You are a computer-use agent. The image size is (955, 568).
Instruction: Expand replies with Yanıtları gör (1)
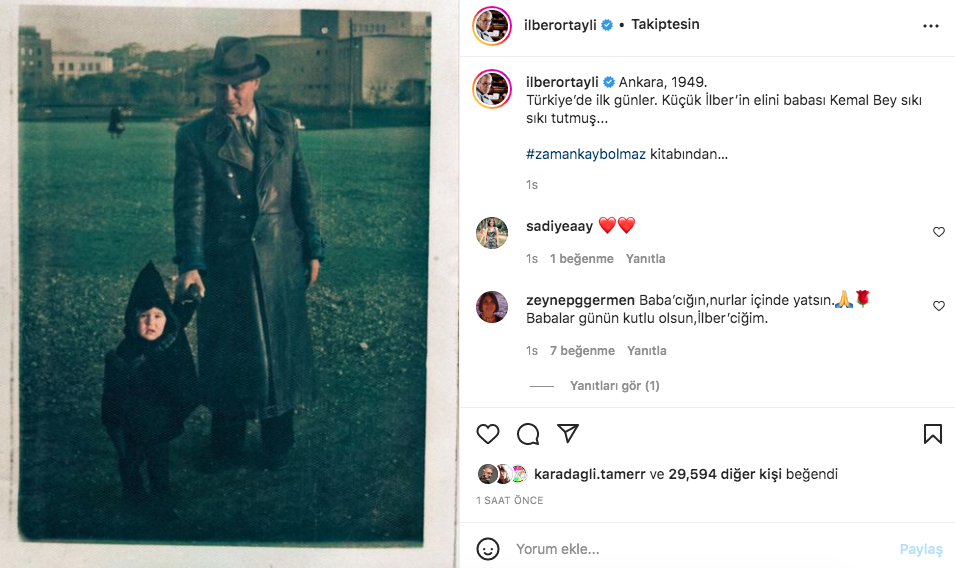(x=614, y=386)
